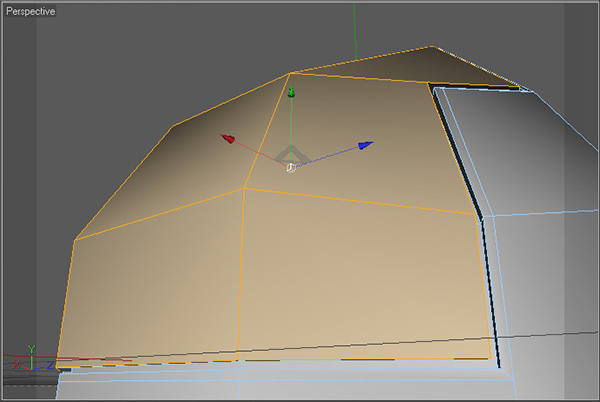Click the central vertex where four faces meet
The image size is (600, 402).
click(246, 187)
